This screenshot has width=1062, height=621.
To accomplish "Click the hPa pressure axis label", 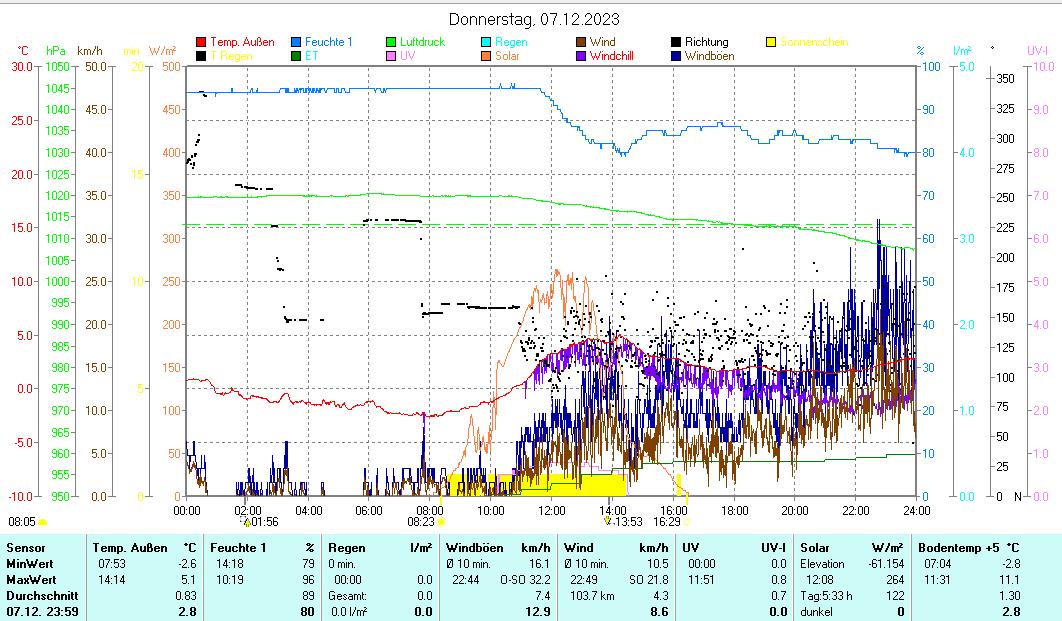I will [x=56, y=51].
